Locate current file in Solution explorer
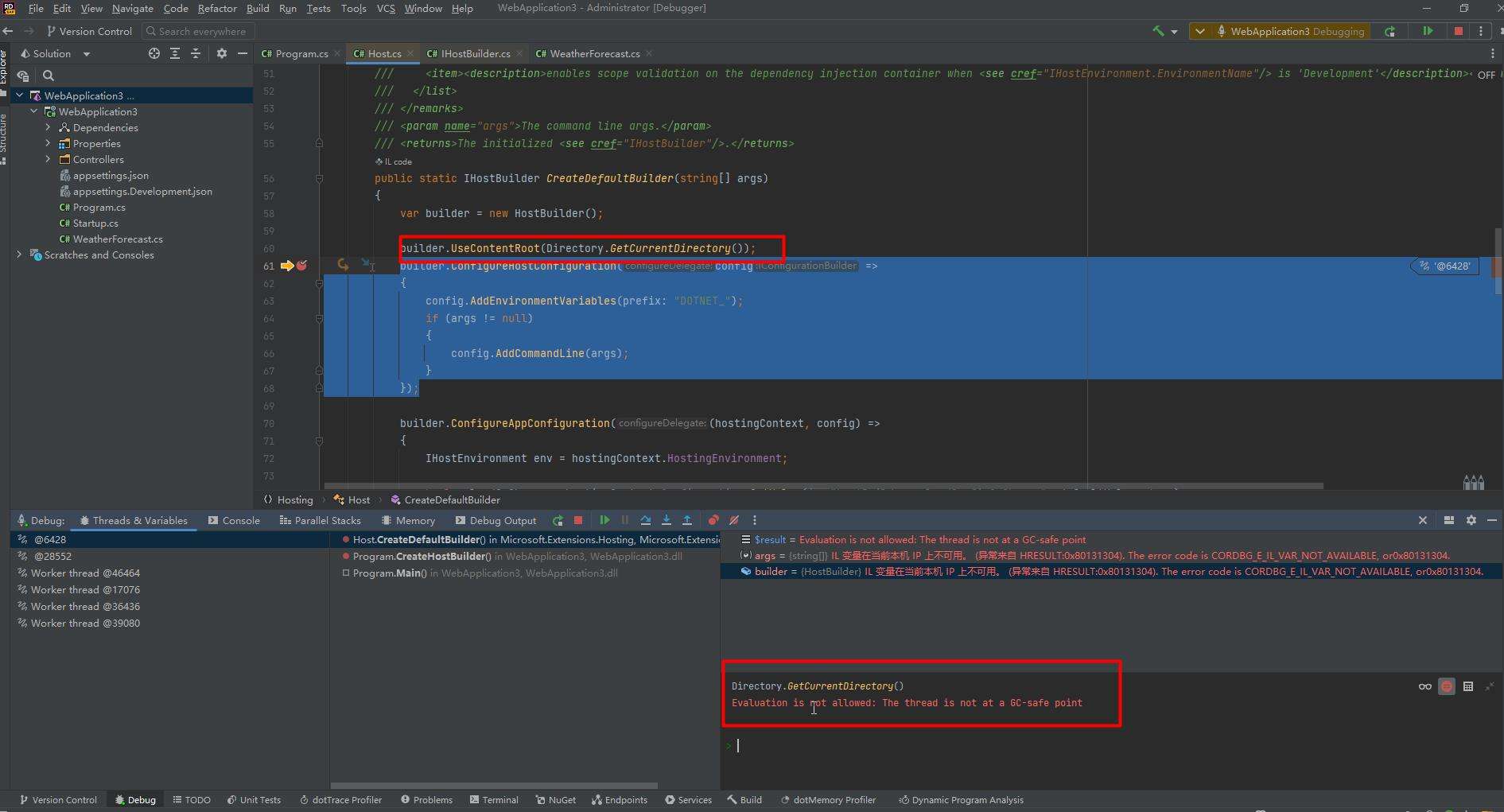1504x812 pixels. 154,53
